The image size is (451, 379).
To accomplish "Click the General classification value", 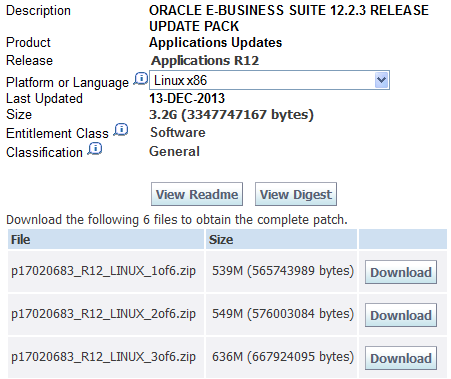I will click(174, 152).
